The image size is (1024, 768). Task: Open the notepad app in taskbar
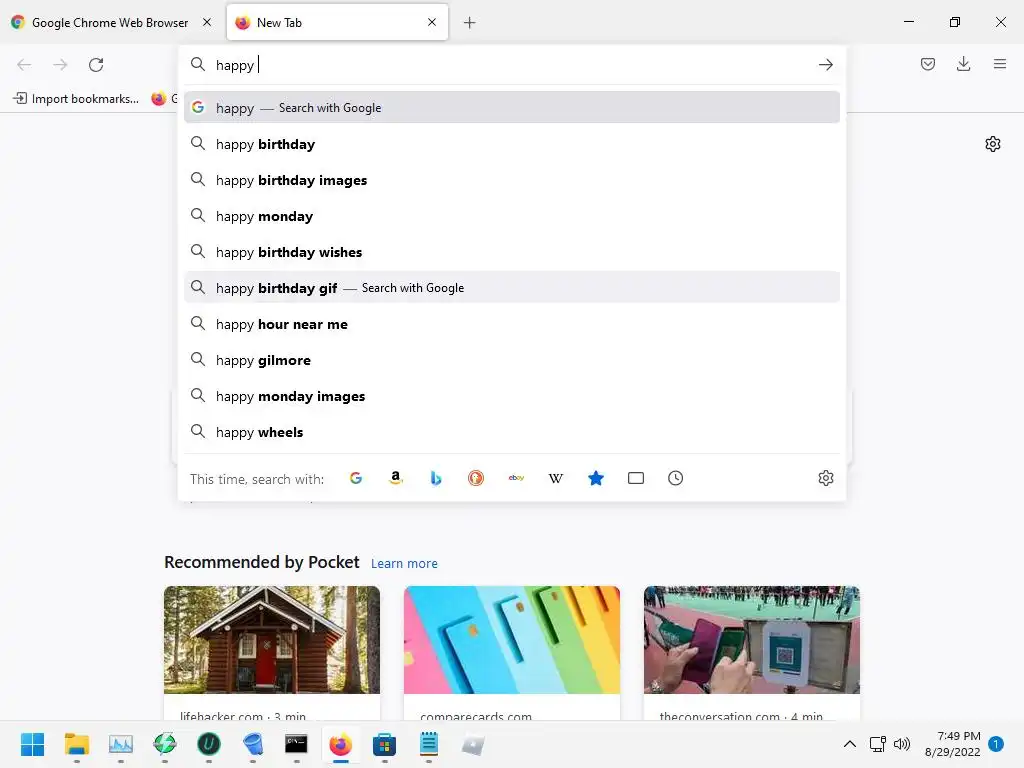[428, 744]
